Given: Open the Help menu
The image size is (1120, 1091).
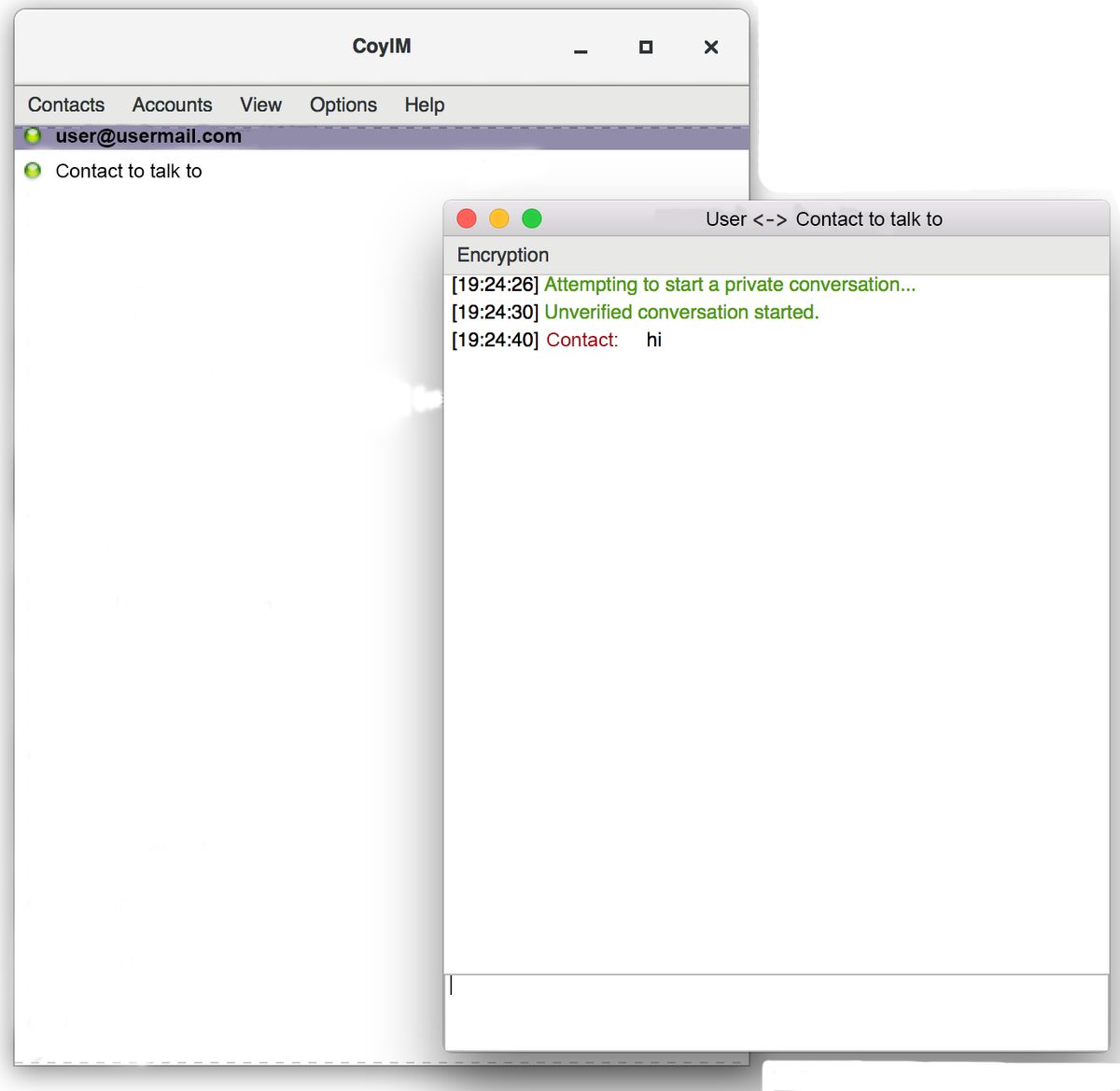Looking at the screenshot, I should 424,105.
